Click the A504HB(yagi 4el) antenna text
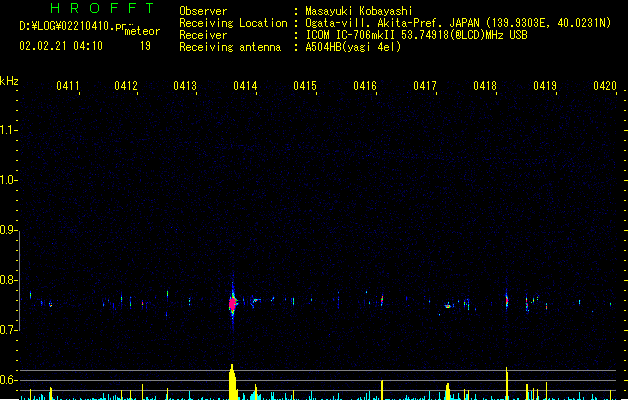The height and width of the screenshot is (400, 629). point(353,47)
